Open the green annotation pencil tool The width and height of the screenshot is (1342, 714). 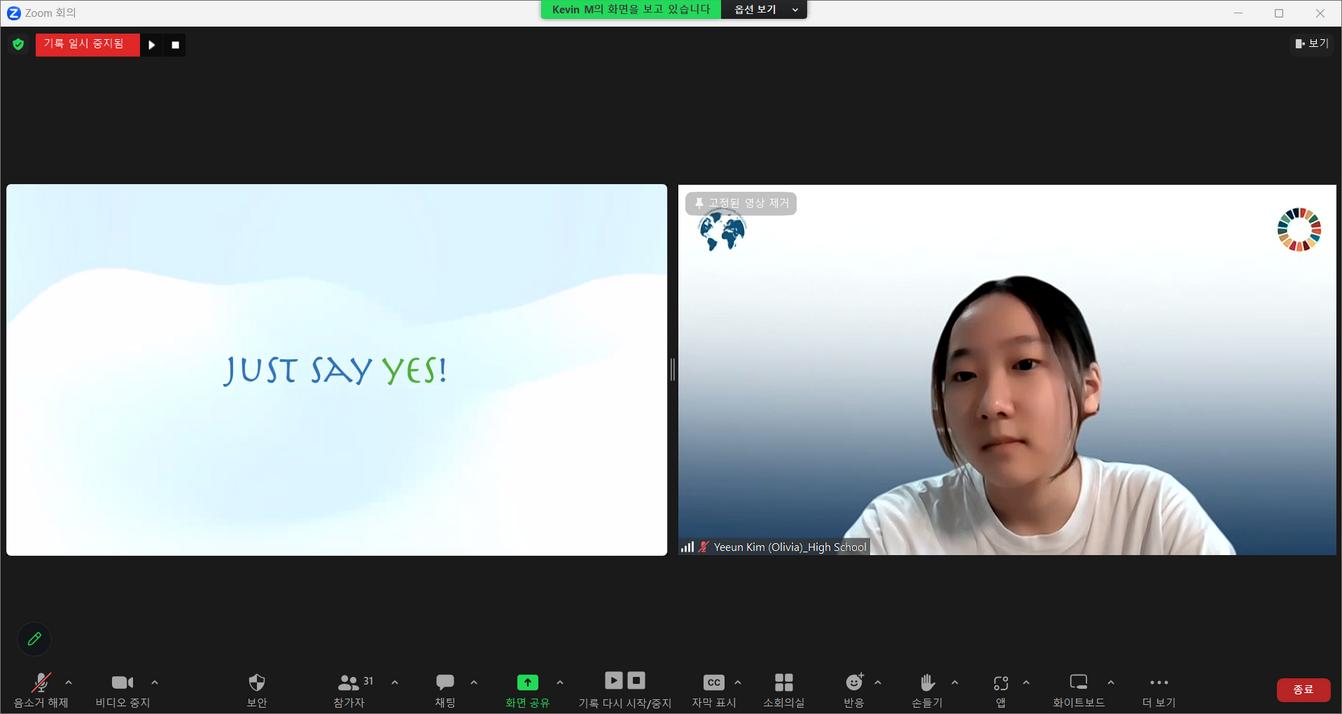34,639
